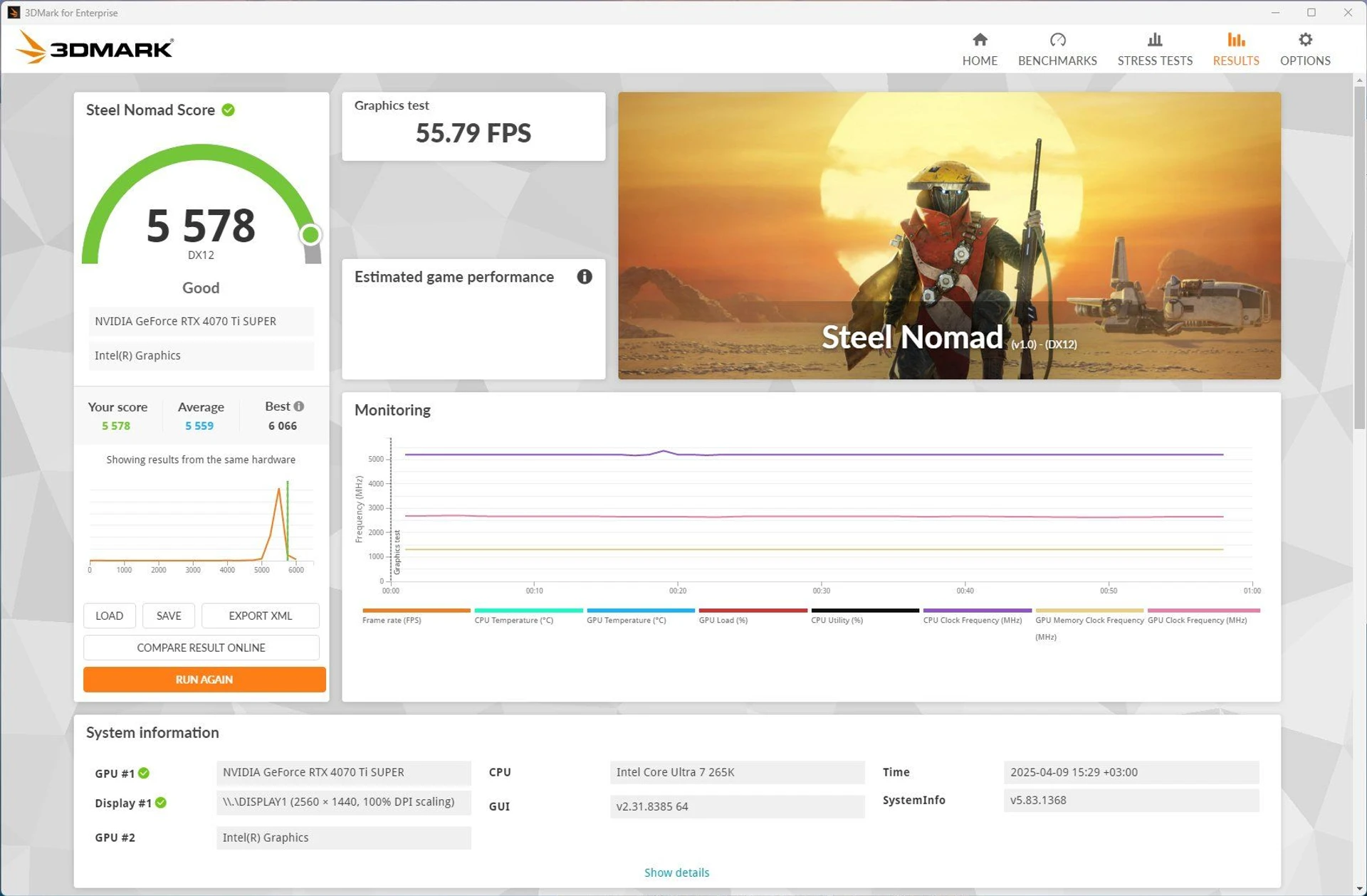
Task: Click COMPARE RESULT ONLINE
Action: tap(201, 648)
